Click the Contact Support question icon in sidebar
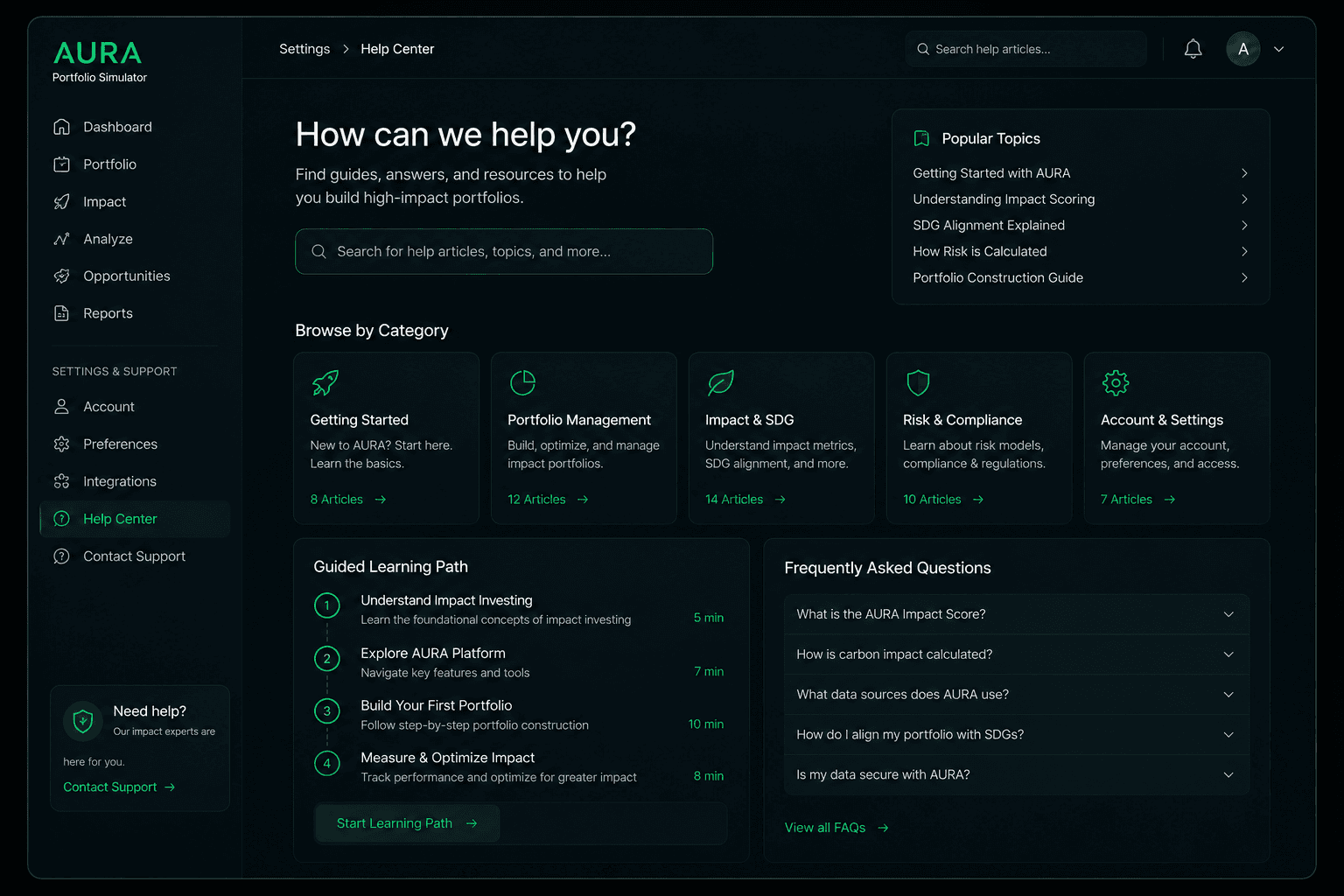The width and height of the screenshot is (1344, 896). click(x=61, y=556)
